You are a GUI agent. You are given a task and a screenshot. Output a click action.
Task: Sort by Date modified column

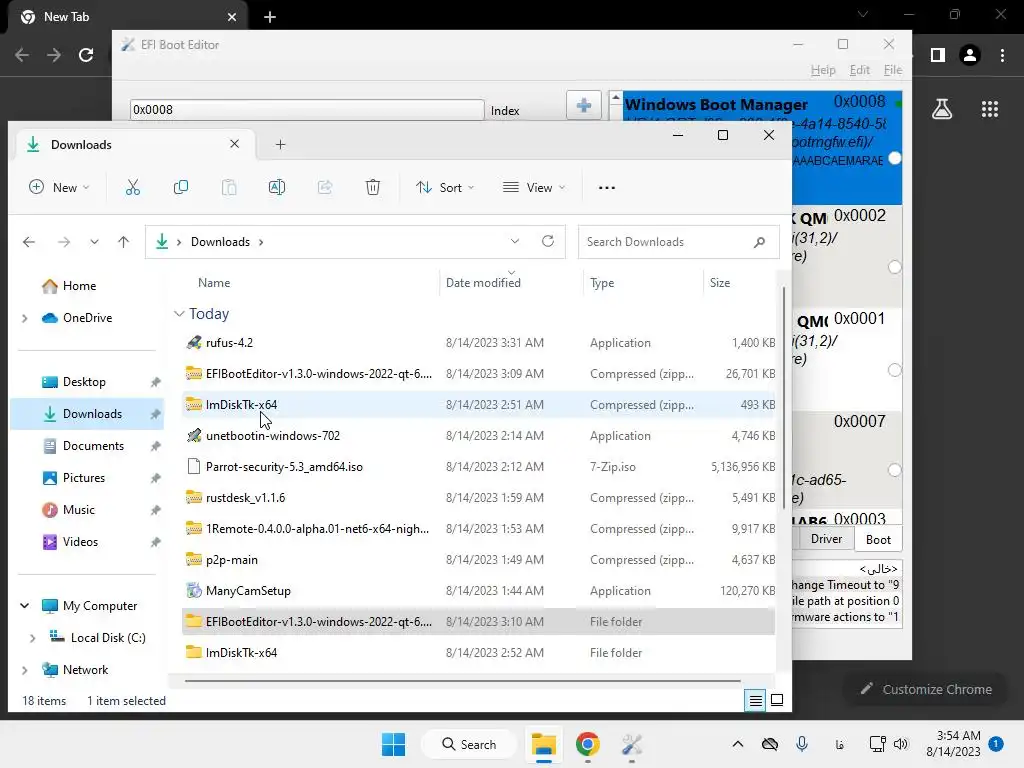(483, 283)
